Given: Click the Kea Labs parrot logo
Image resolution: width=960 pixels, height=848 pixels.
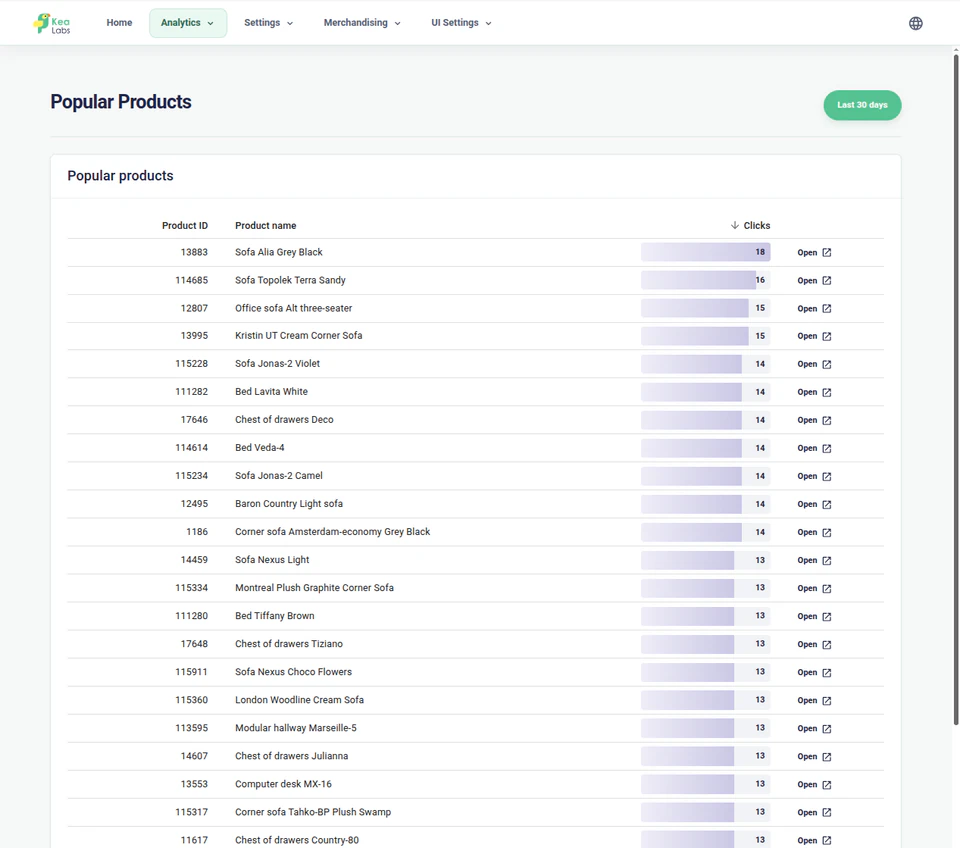Looking at the screenshot, I should pos(52,23).
